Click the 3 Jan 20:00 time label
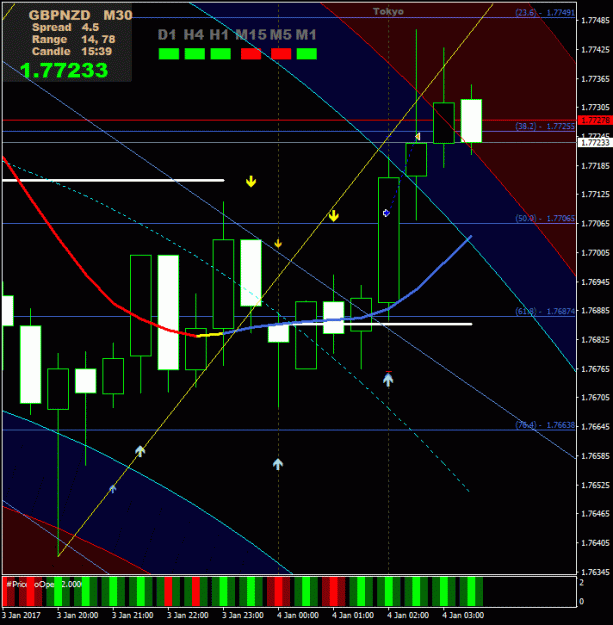Screen dimensions: 613x625 [x=77, y=615]
